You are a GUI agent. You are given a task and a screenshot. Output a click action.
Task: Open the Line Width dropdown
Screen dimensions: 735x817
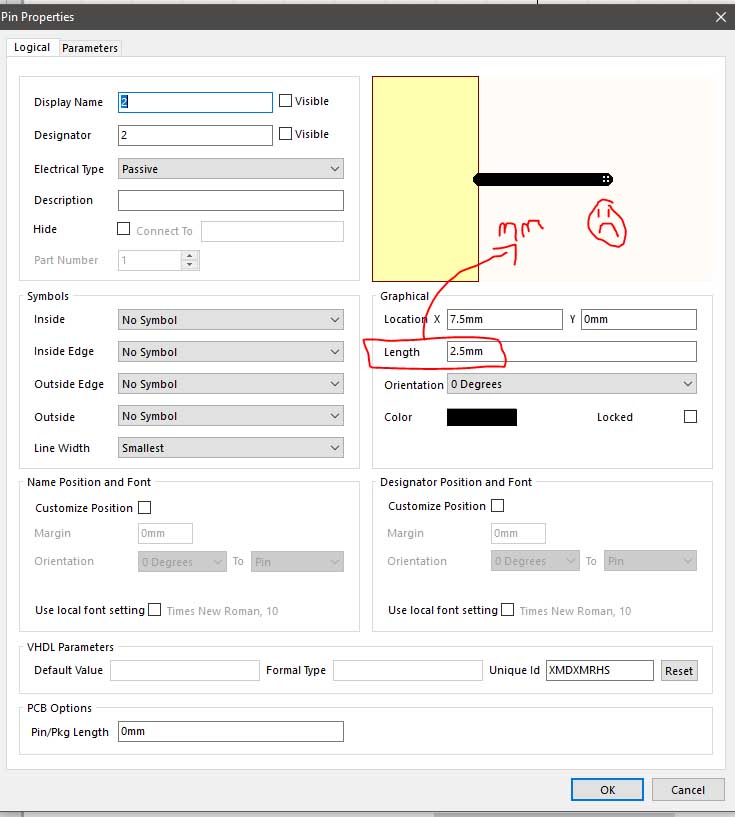coord(231,448)
